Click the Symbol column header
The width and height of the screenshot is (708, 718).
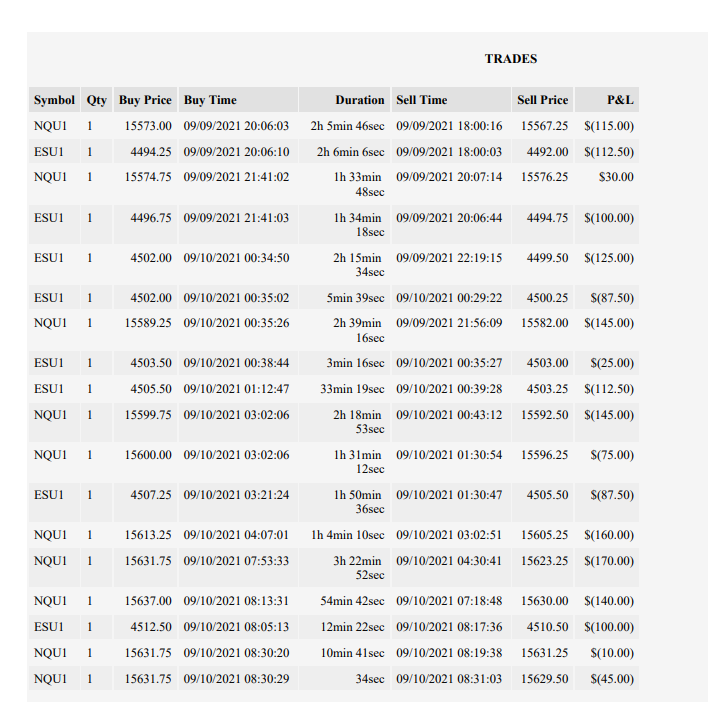coord(54,100)
